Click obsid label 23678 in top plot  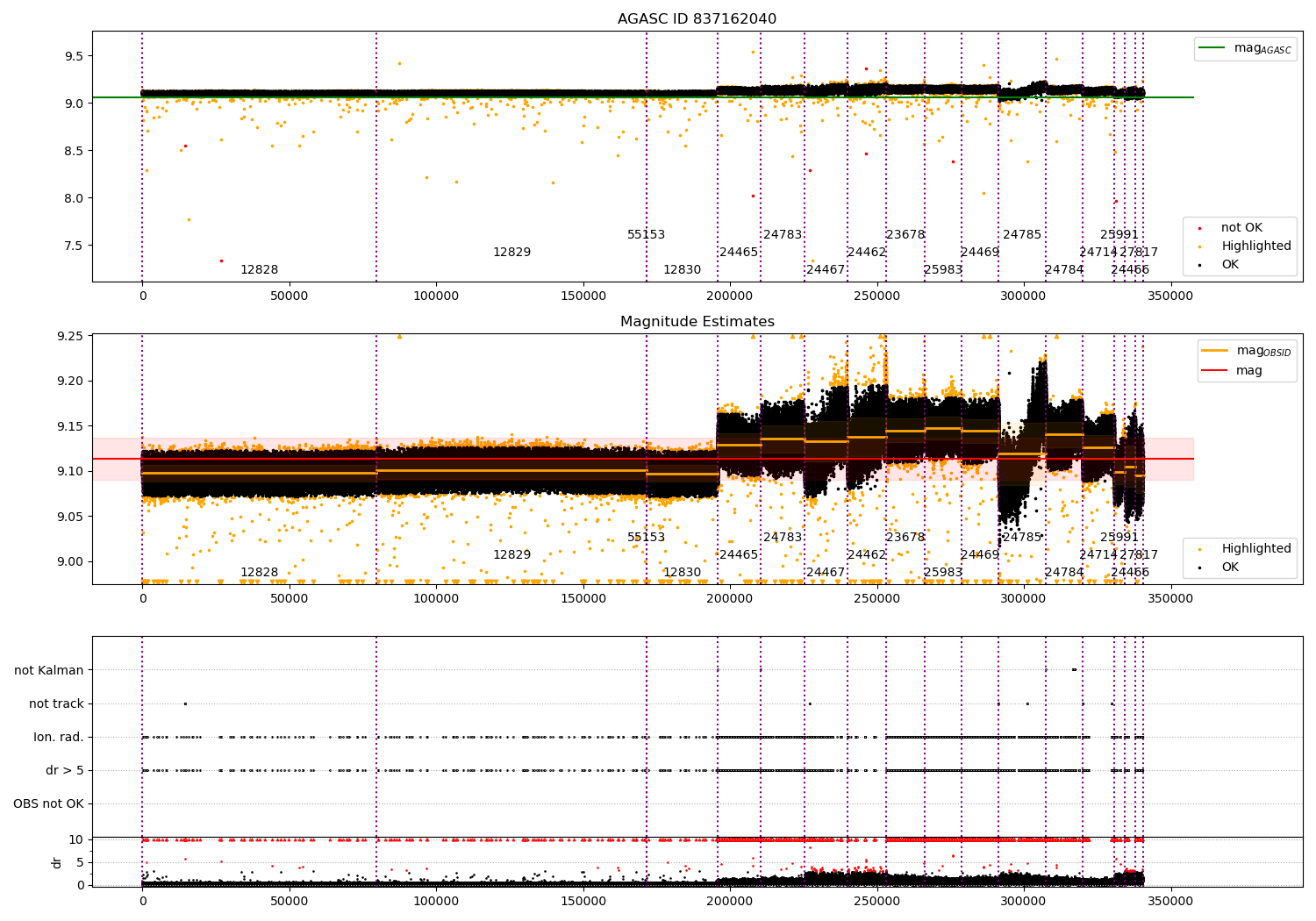coord(905,235)
